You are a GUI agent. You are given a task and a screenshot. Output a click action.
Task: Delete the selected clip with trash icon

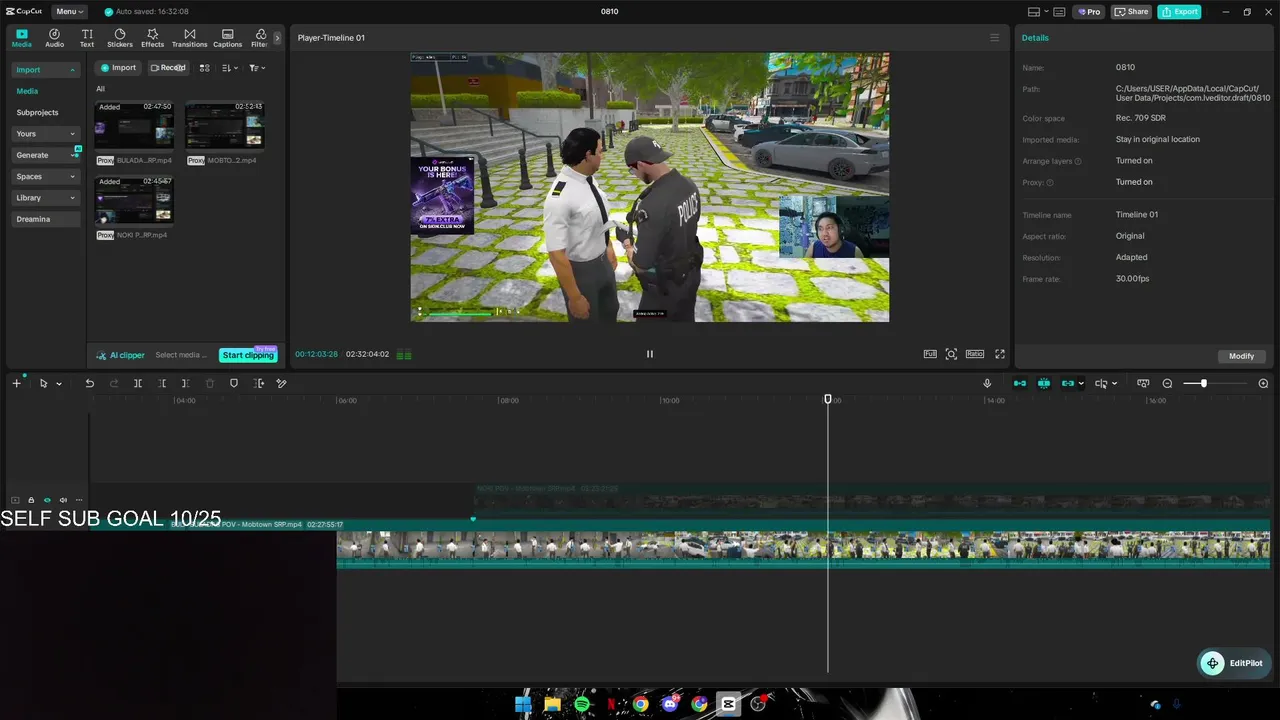[x=210, y=383]
